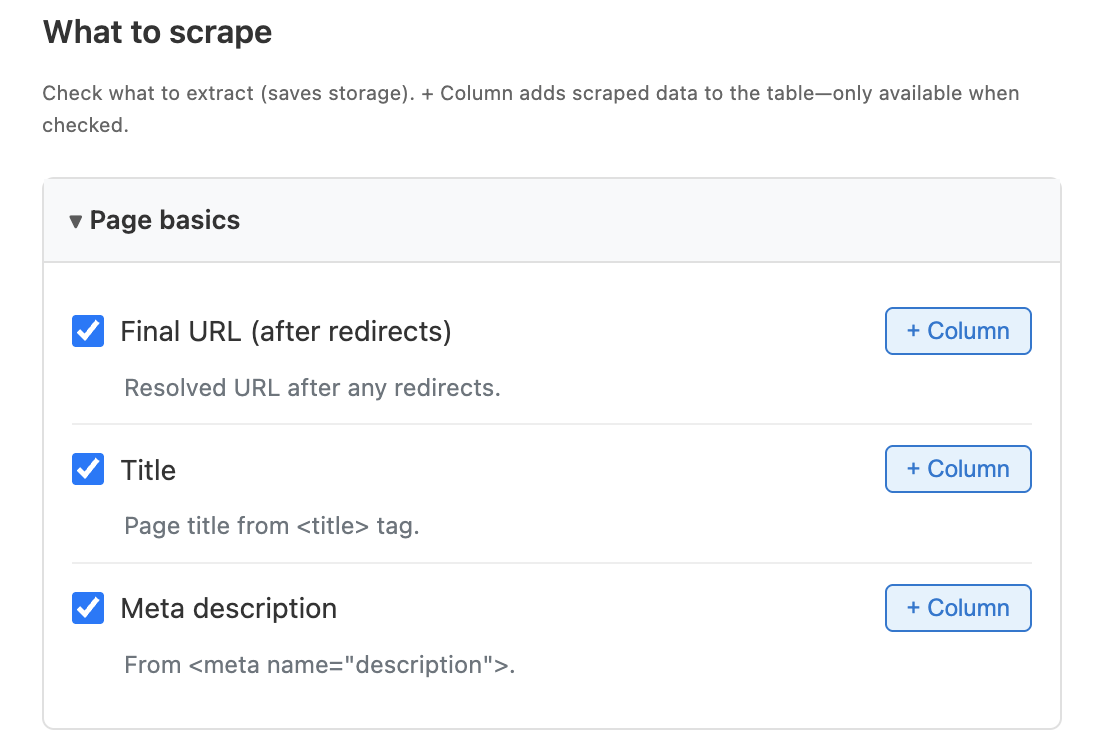Viewport: 1104px width, 742px height.
Task: Uncheck the Final URL (after redirects) checkbox
Action: tap(88, 331)
